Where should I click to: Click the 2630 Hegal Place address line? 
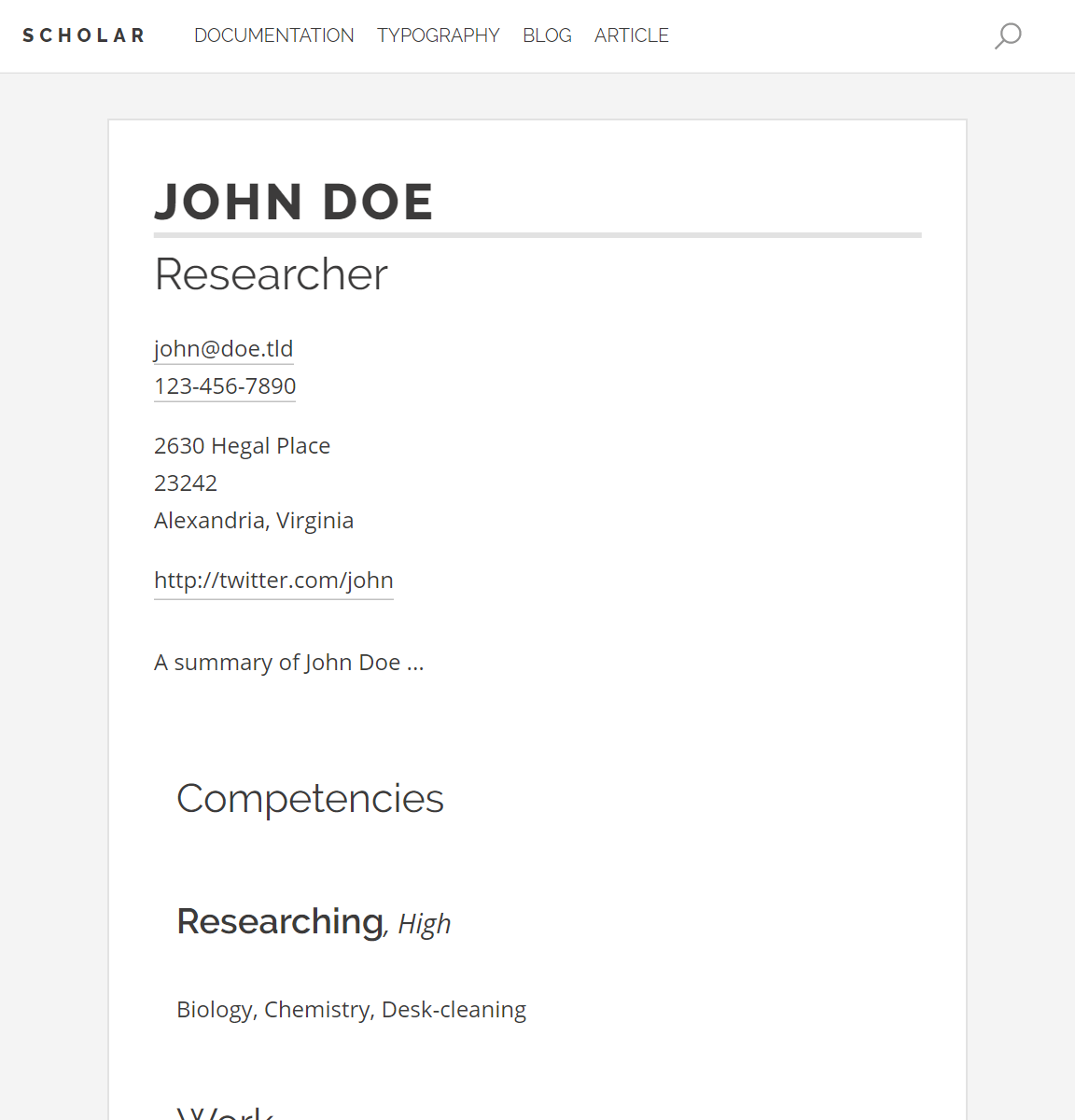click(242, 446)
